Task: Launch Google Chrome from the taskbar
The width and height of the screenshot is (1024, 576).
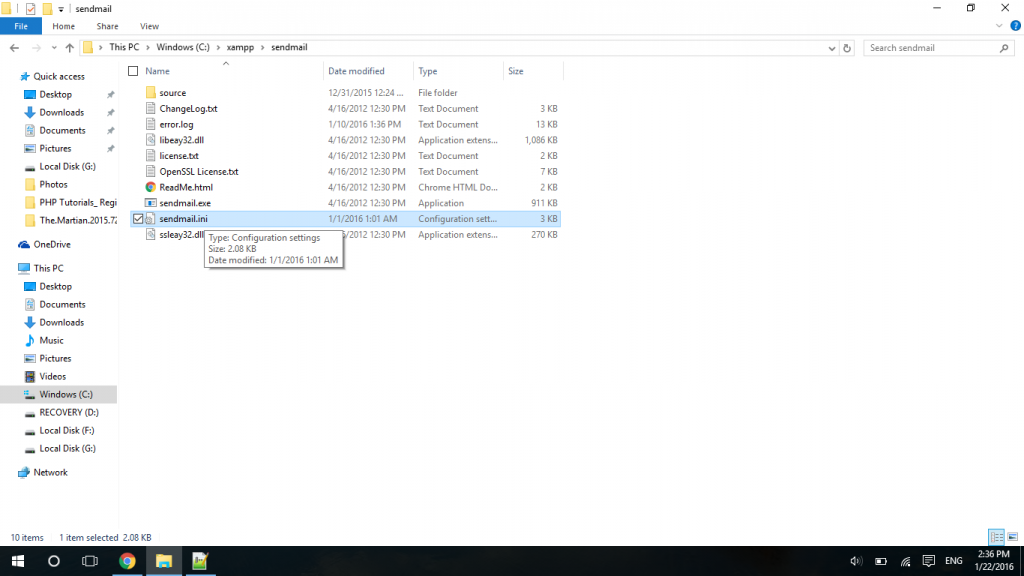Action: click(127, 561)
